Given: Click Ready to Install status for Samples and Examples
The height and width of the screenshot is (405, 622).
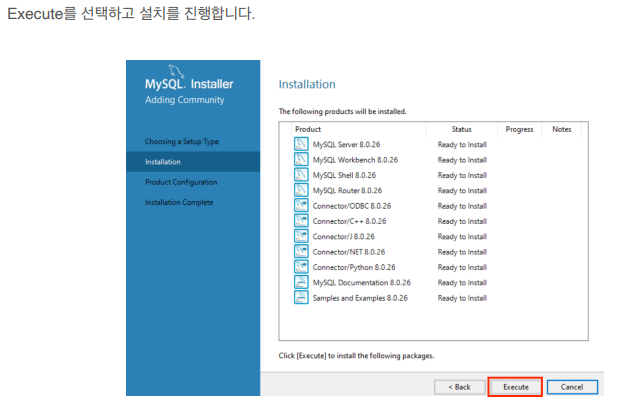Looking at the screenshot, I should (x=462, y=298).
